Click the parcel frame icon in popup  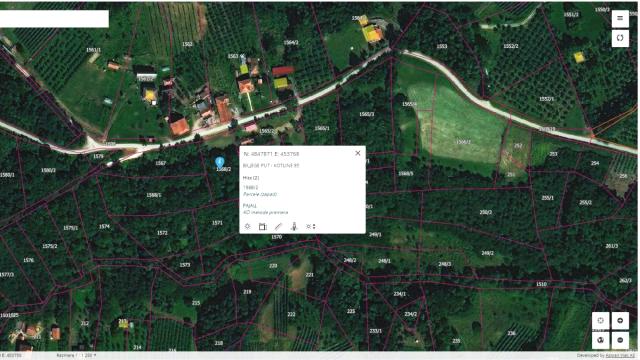point(262,227)
